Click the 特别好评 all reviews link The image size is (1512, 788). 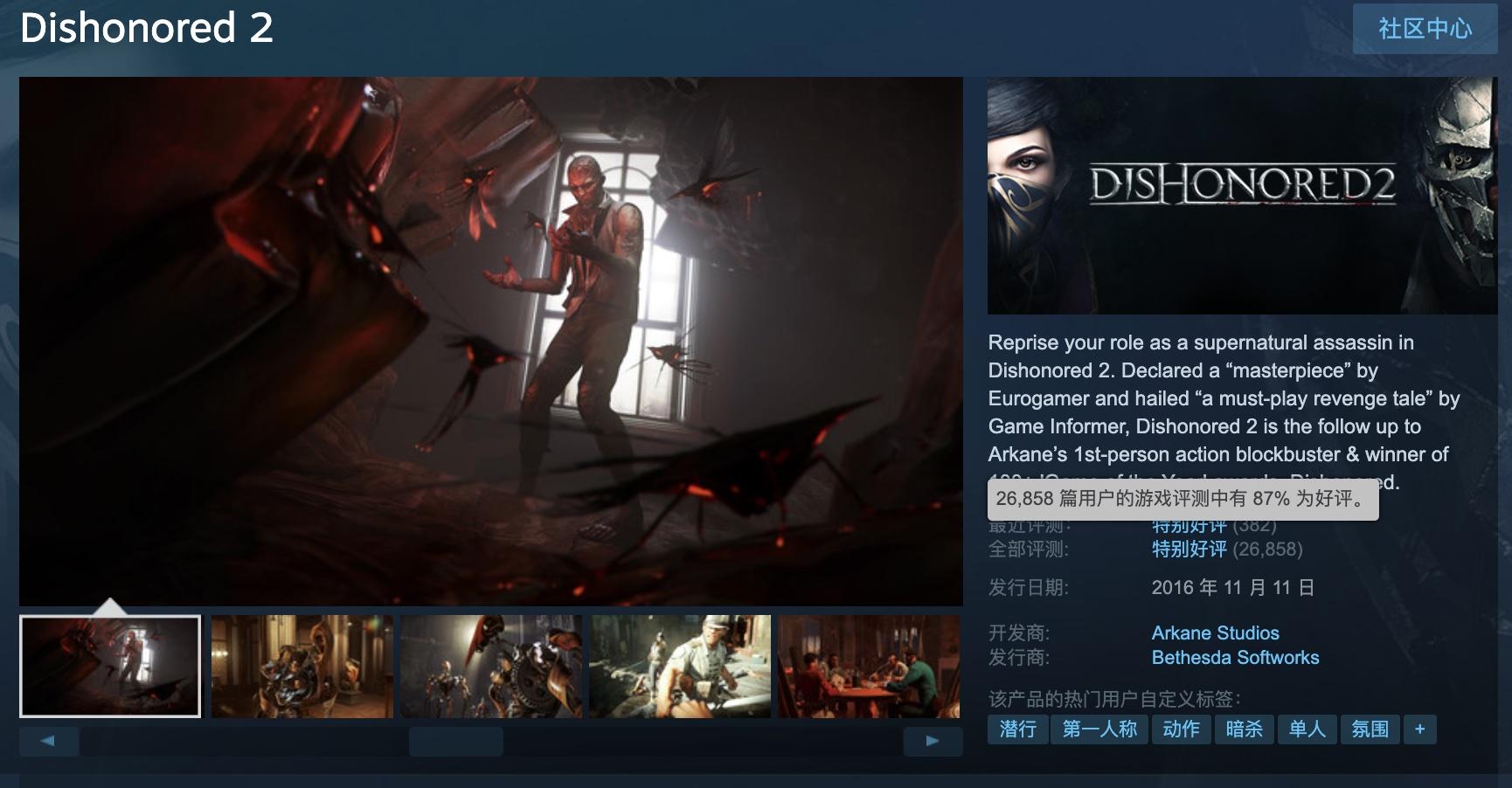(1189, 550)
